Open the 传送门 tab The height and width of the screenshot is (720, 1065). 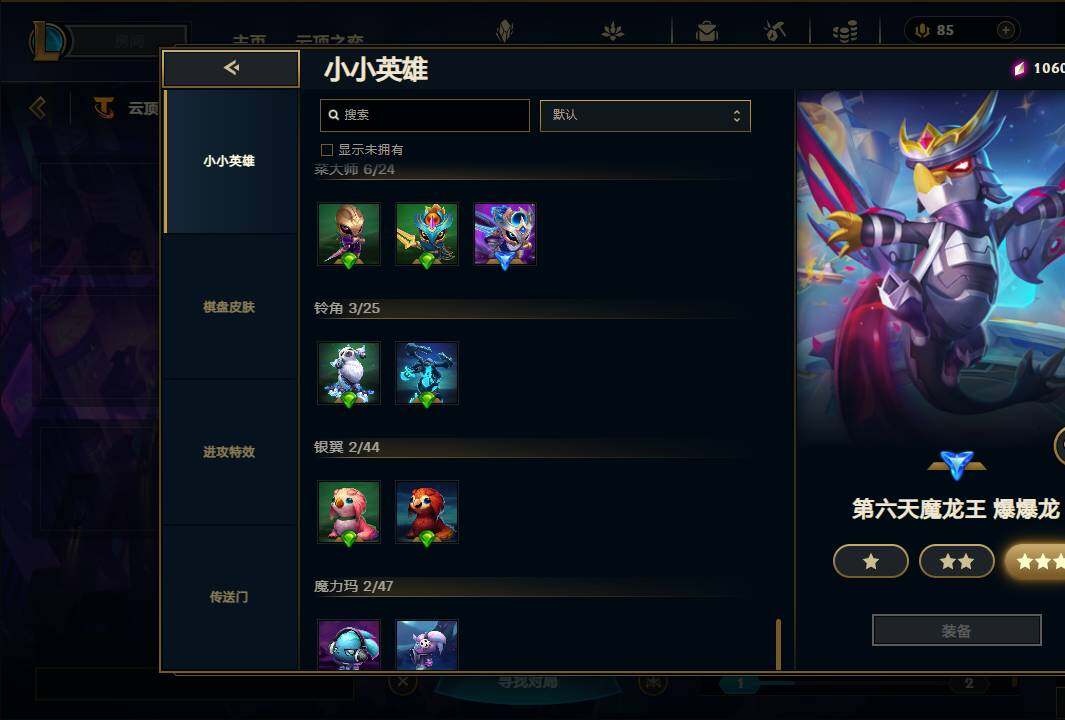tap(230, 597)
